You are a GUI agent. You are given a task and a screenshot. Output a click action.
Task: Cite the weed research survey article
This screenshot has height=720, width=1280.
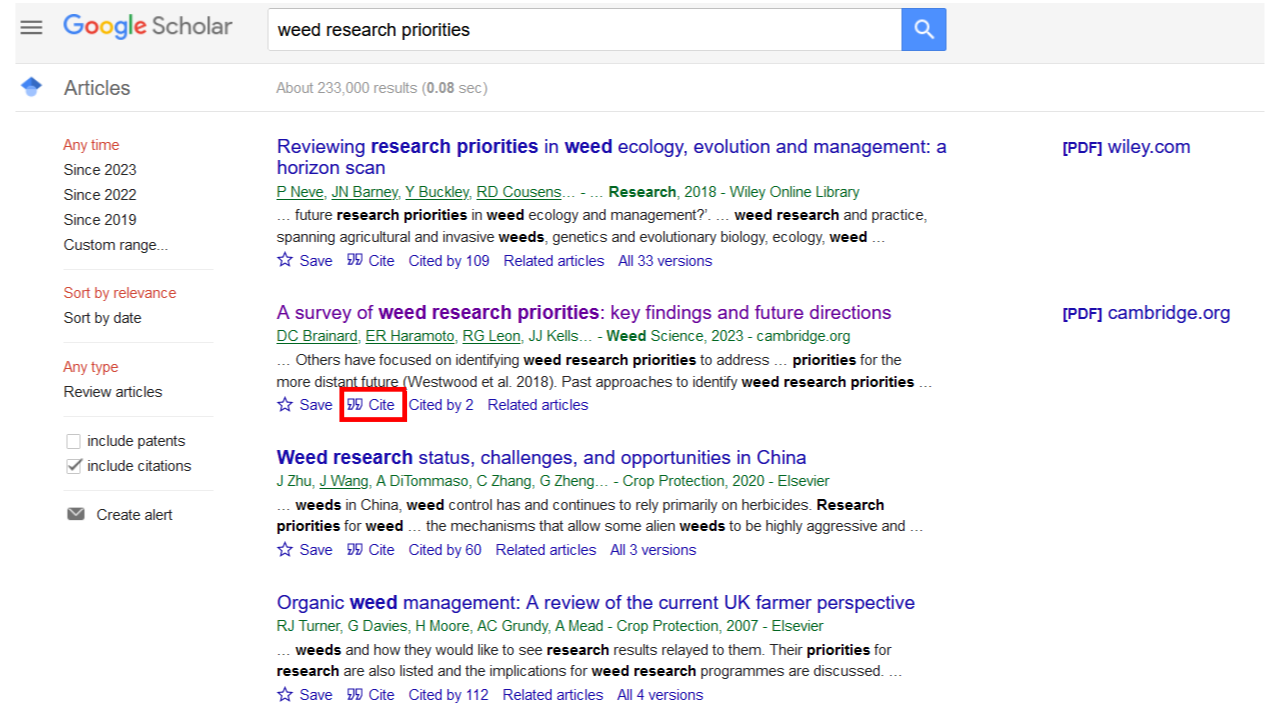tap(371, 405)
